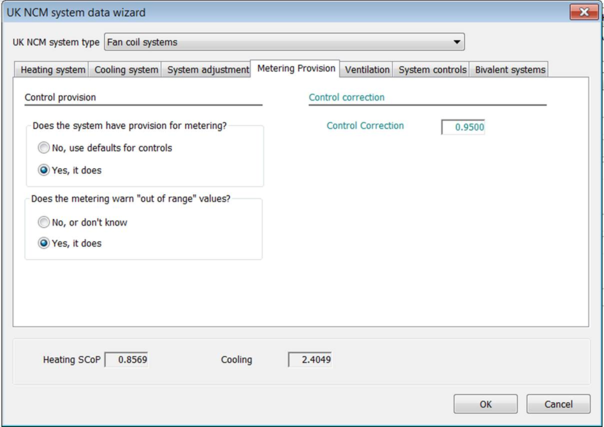Screen dimensions: 604x427
Task: Click the Heating SCoP value box
Action: tap(127, 360)
